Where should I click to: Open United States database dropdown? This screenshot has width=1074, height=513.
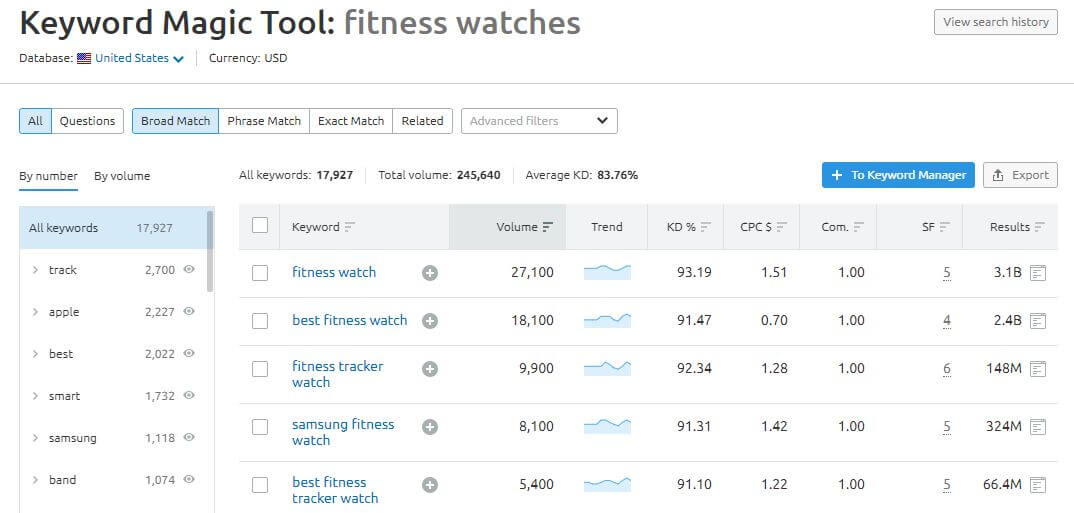point(130,58)
